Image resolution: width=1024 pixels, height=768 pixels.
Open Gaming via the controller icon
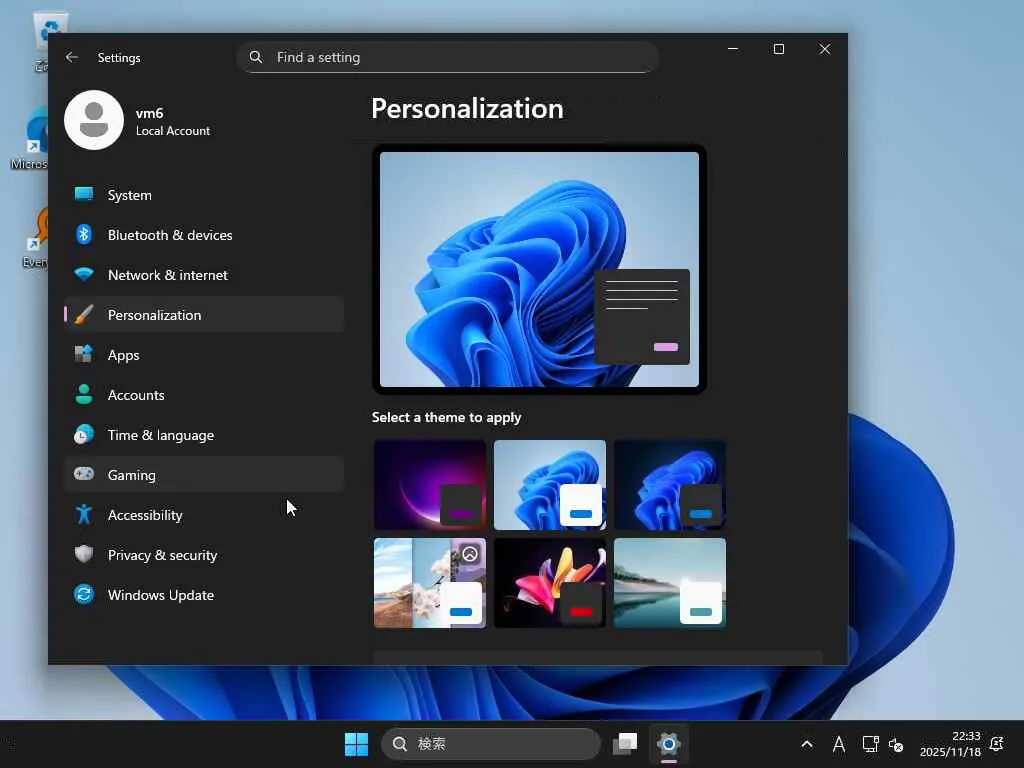[x=84, y=475]
